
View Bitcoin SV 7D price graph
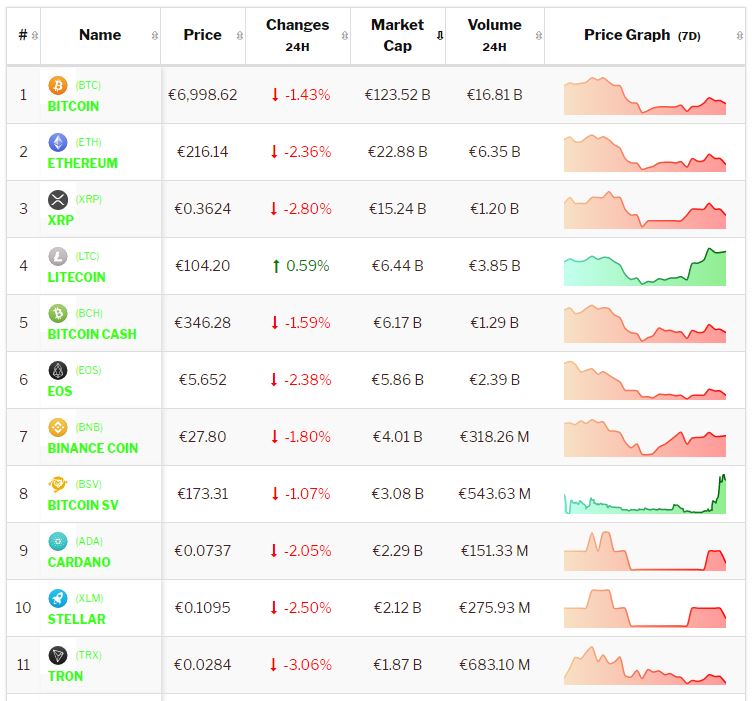(x=645, y=495)
